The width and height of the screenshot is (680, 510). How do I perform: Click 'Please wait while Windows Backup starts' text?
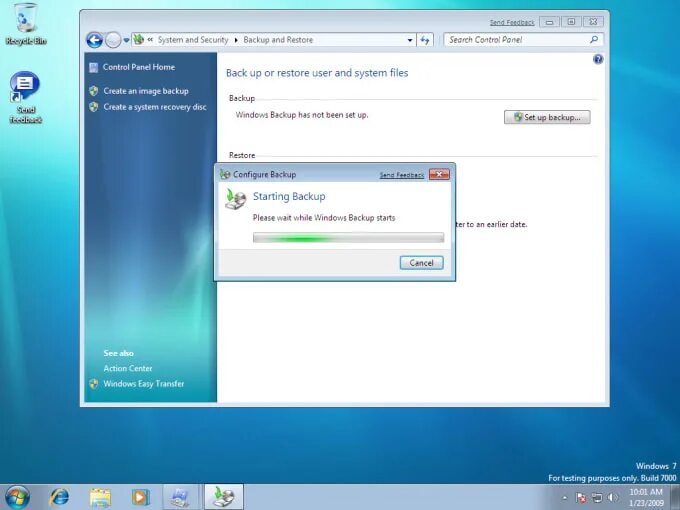(324, 218)
